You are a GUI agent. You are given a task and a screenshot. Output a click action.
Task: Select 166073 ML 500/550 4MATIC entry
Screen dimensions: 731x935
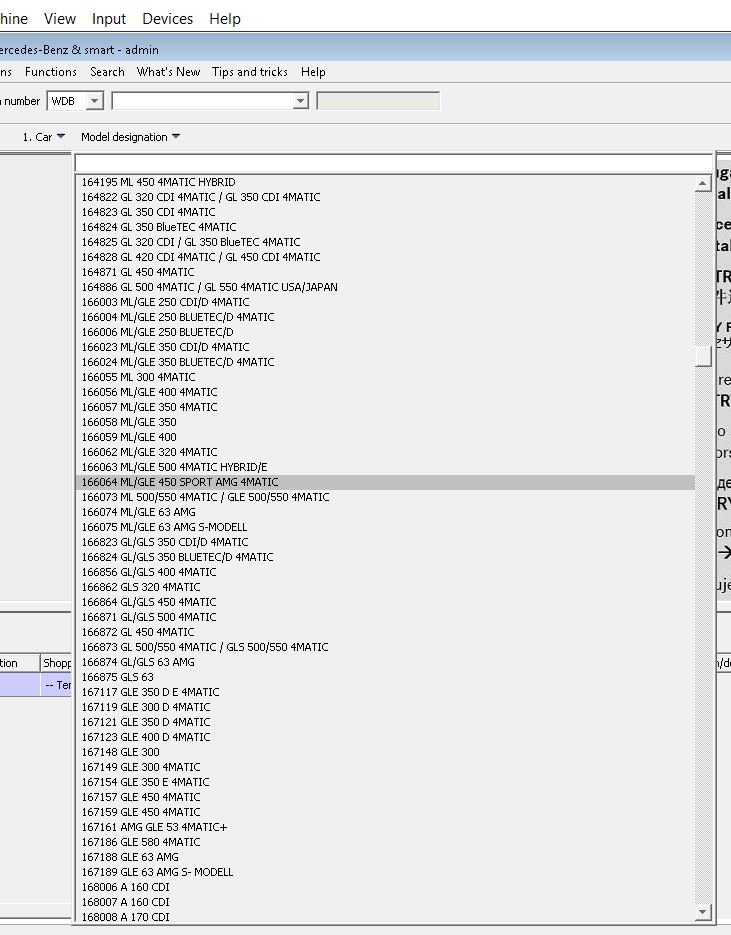pos(385,497)
